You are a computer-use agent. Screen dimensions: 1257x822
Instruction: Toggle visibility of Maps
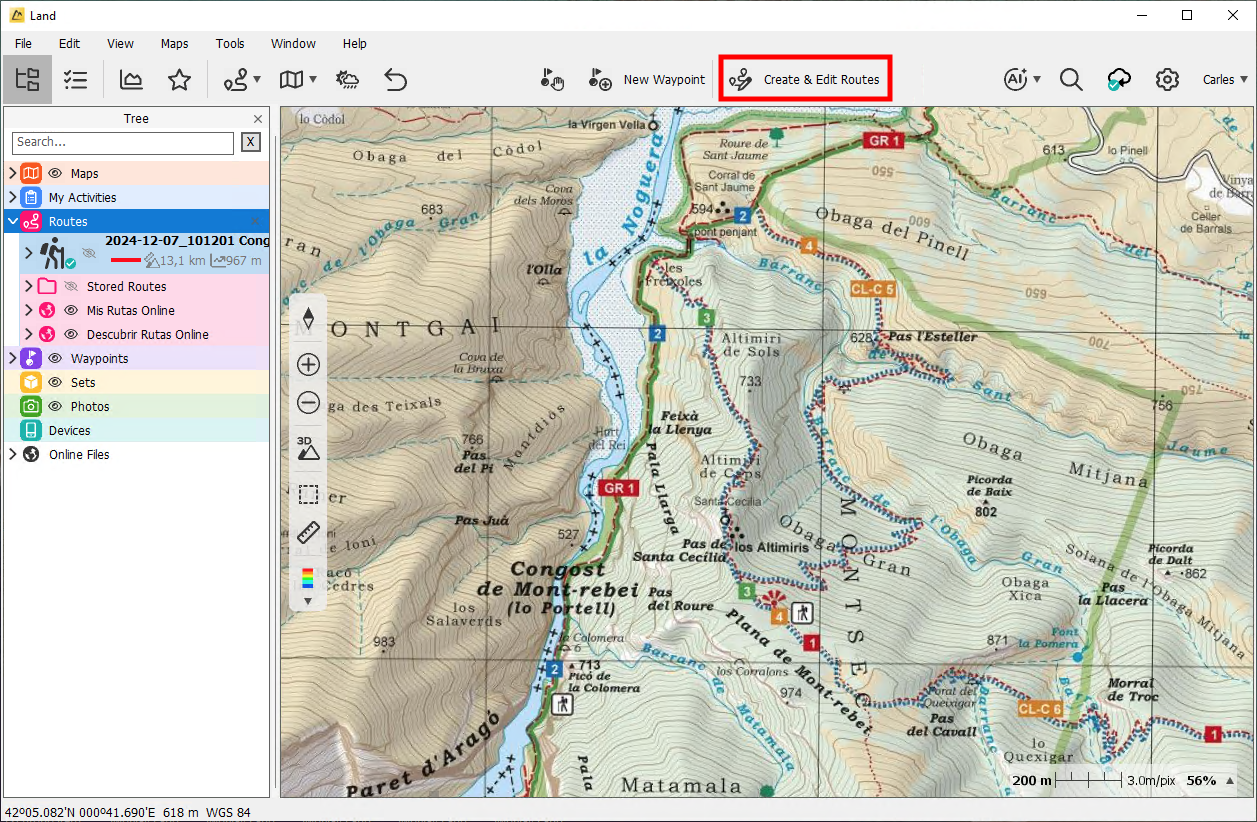point(56,174)
